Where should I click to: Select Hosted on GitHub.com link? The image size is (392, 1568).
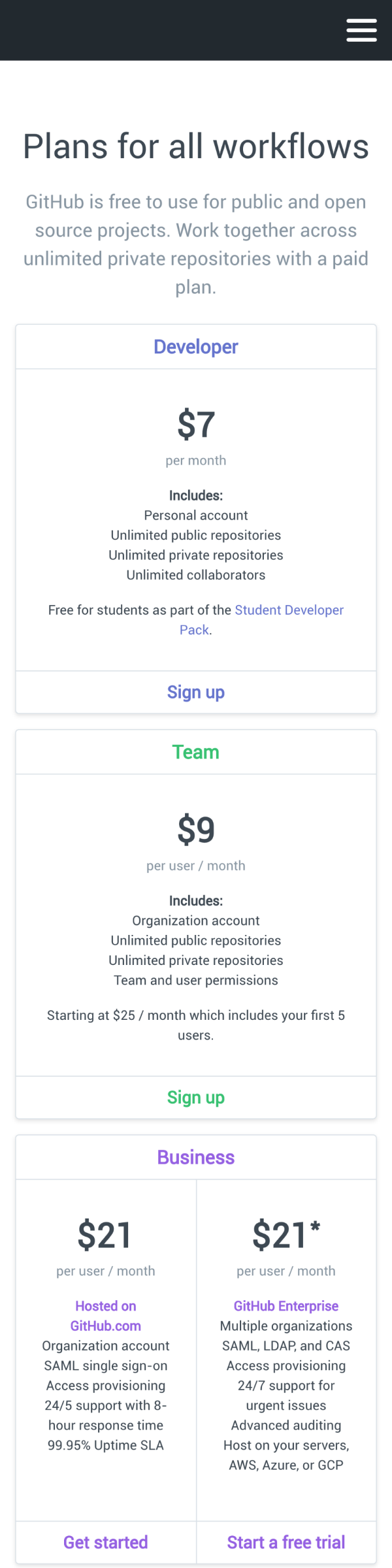[106, 1316]
